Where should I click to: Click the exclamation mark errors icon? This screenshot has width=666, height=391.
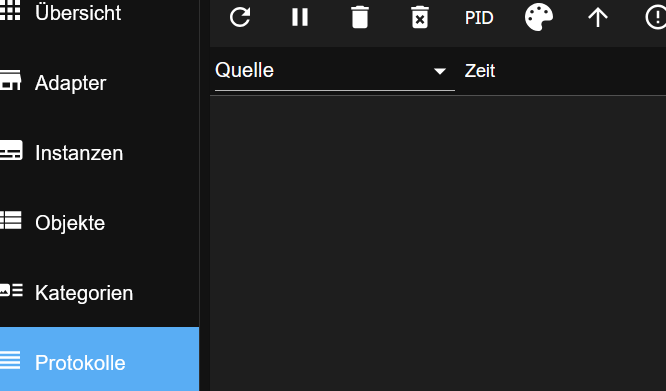coord(656,18)
